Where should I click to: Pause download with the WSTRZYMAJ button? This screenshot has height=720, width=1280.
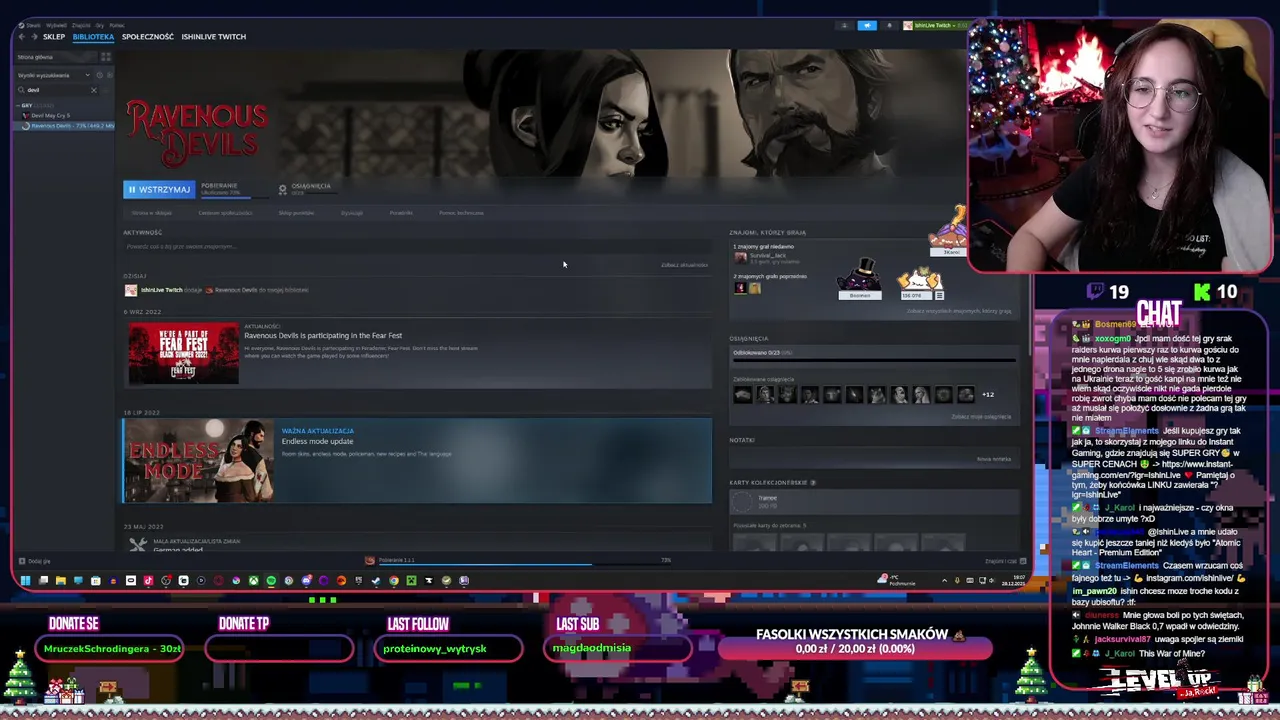(x=159, y=189)
